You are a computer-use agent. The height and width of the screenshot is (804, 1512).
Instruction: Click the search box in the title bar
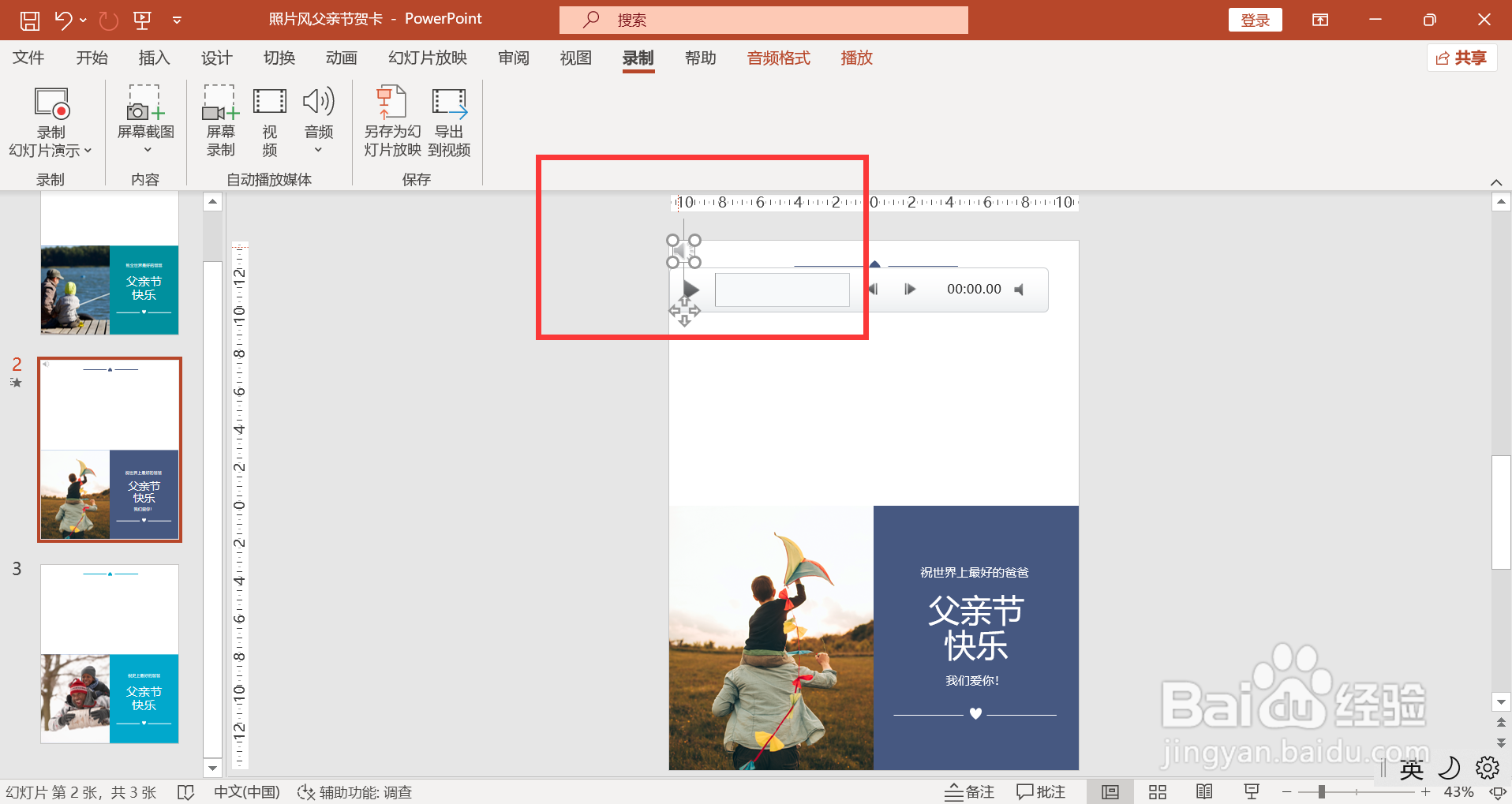point(764,20)
